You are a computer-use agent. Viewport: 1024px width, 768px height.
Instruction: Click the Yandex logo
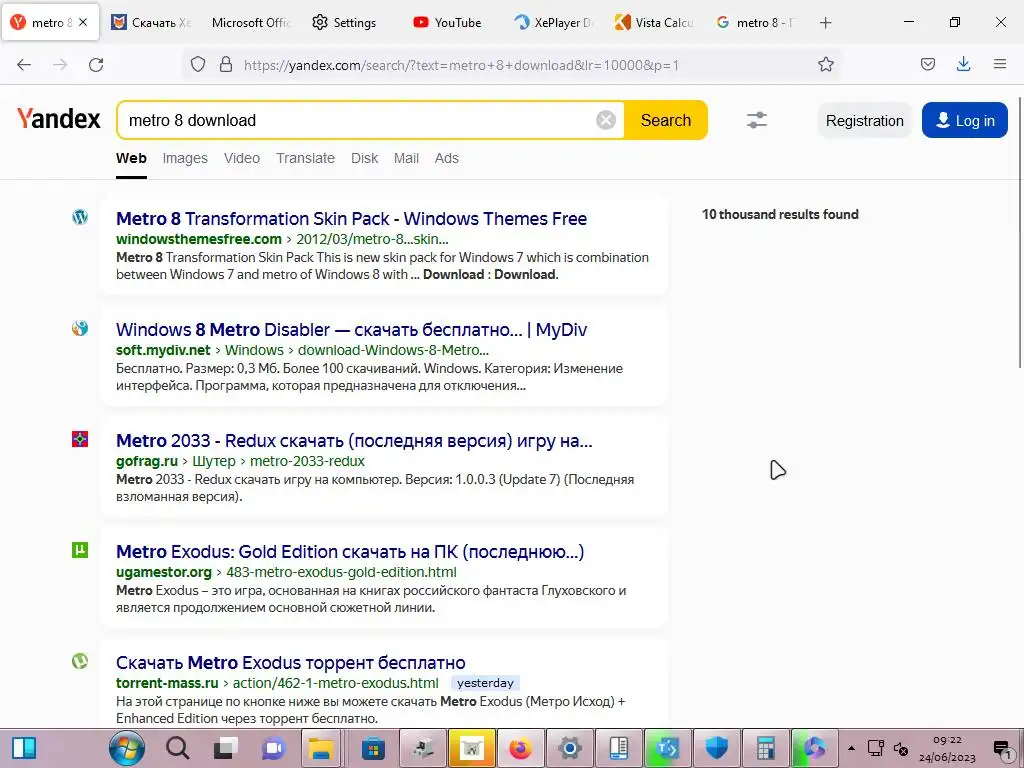[59, 119]
